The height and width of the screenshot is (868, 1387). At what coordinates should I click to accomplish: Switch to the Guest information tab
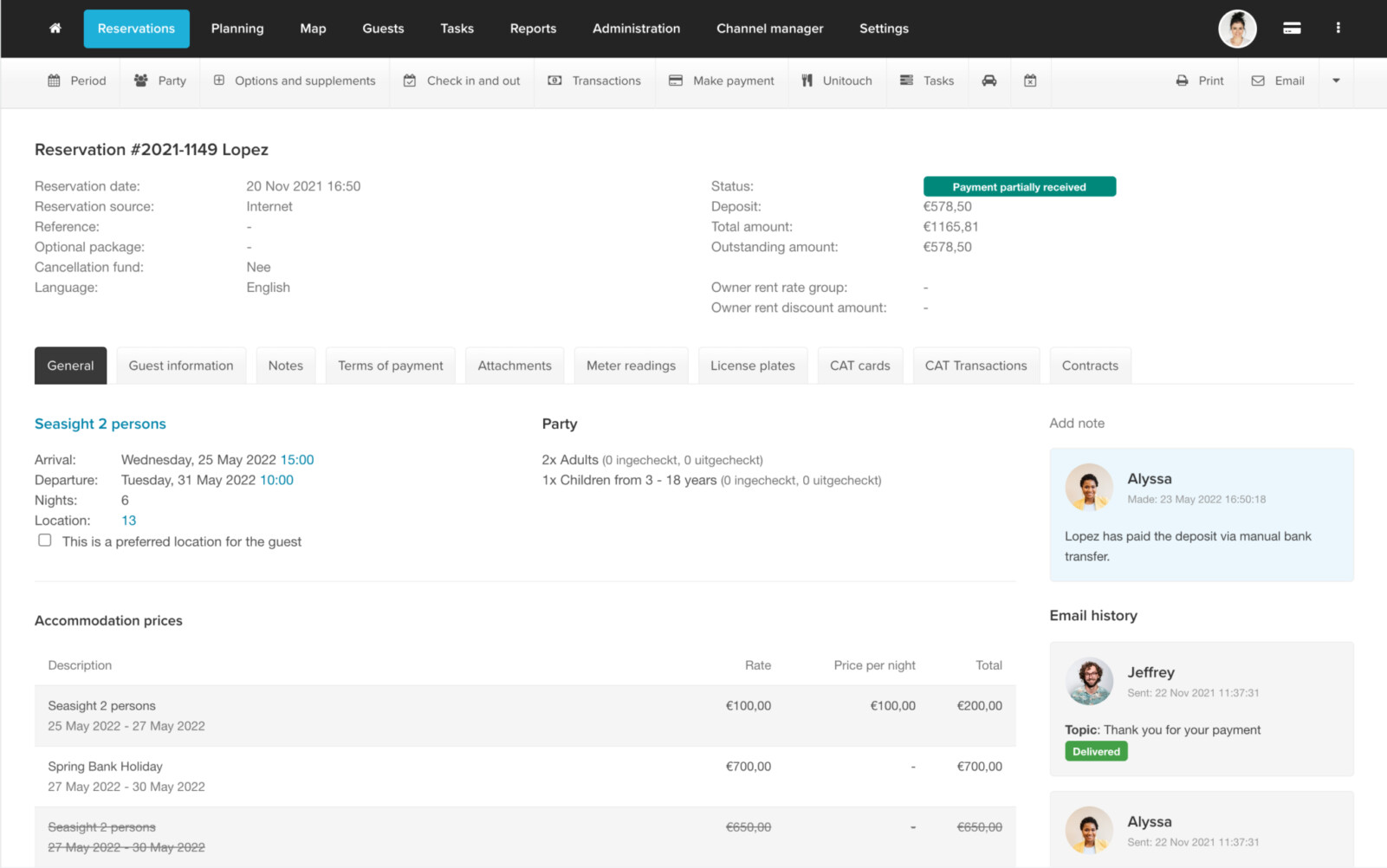click(x=181, y=366)
